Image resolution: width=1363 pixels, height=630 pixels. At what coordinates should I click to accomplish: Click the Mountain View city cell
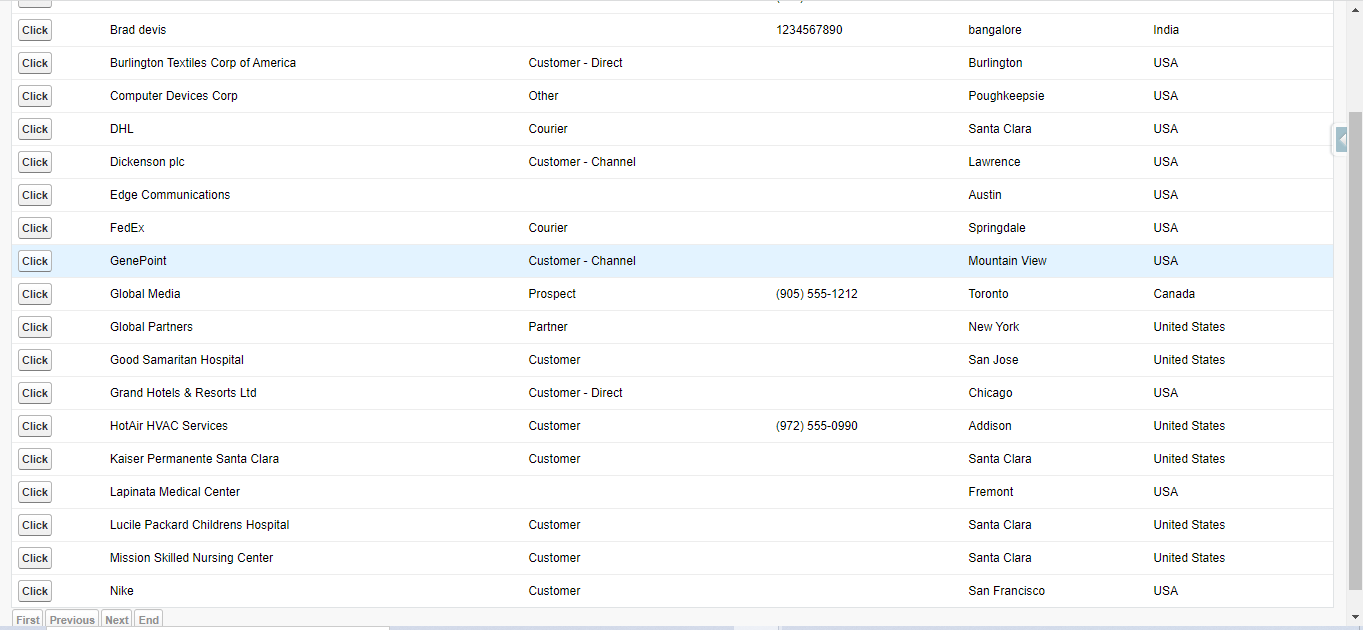[x=1008, y=261]
